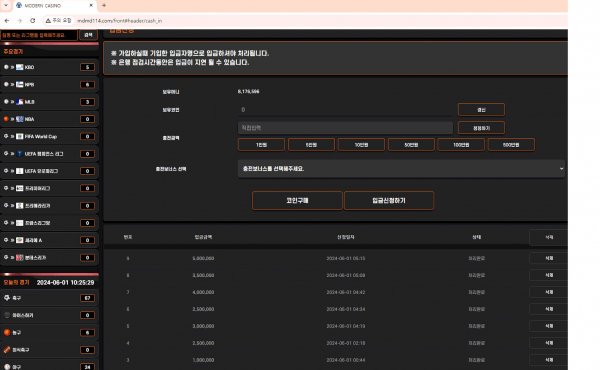This screenshot has height=370, width=600.
Task: Select the NBA basketball league
Action: tap(49, 119)
